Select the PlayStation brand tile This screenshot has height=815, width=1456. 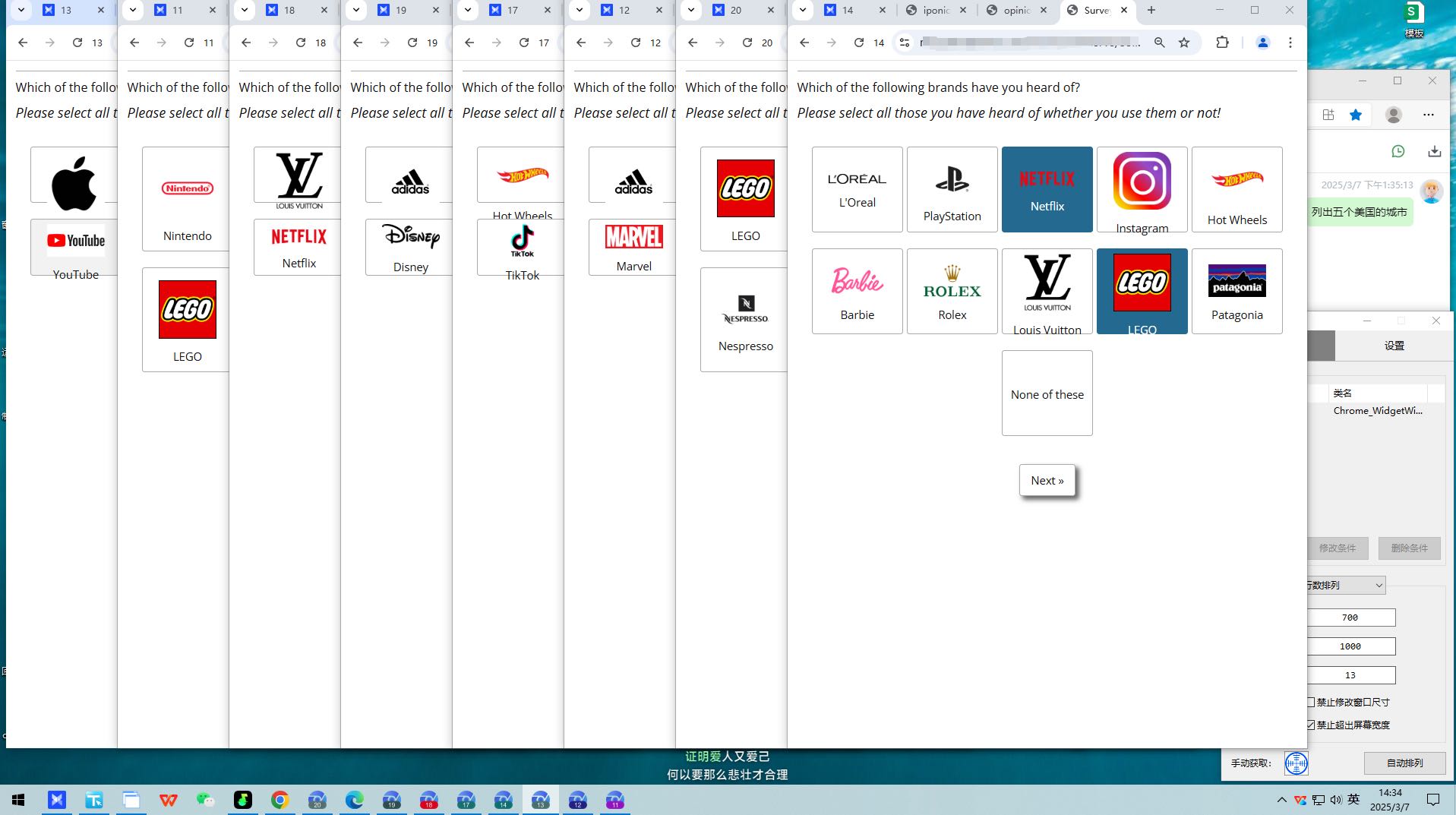[x=952, y=189]
